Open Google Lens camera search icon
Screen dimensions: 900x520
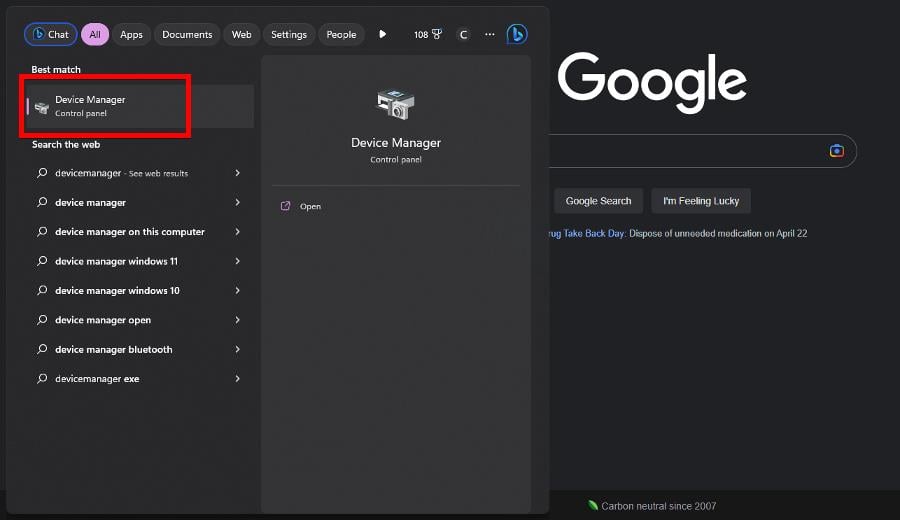tap(836, 151)
